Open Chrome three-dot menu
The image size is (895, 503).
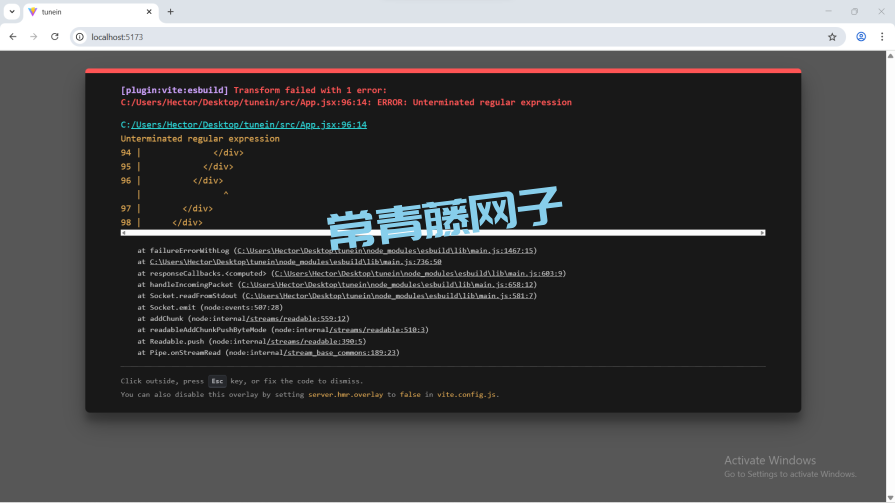(x=882, y=37)
